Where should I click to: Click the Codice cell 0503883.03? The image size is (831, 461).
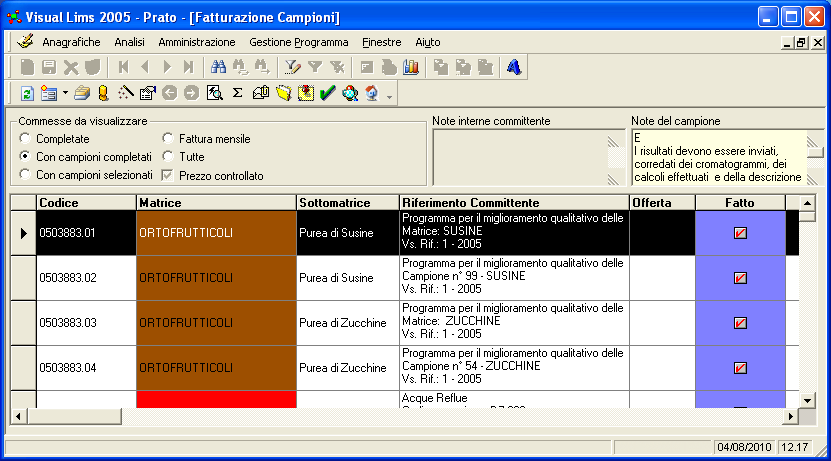point(86,323)
